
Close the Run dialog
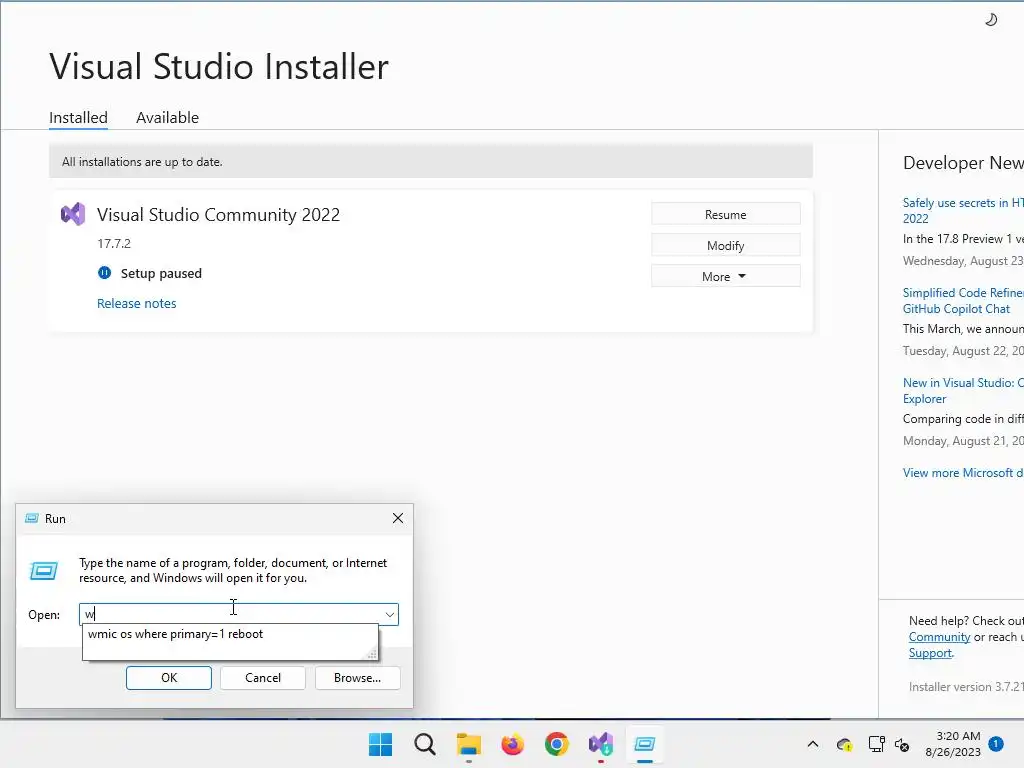click(398, 519)
